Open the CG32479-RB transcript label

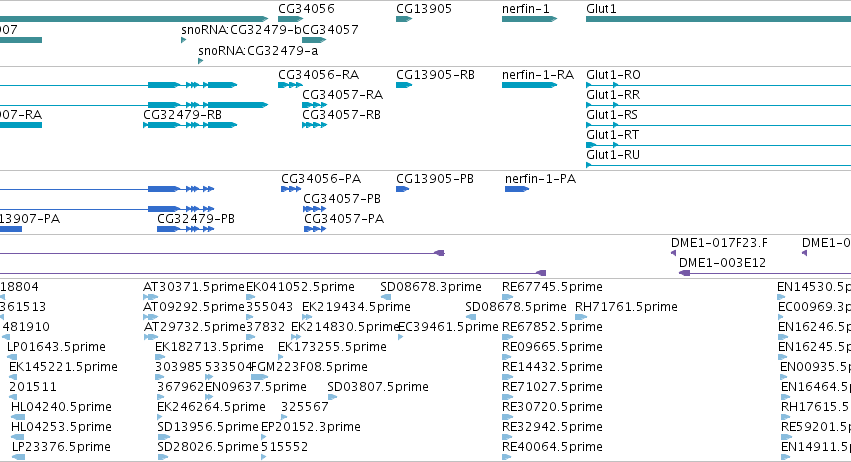[182, 115]
